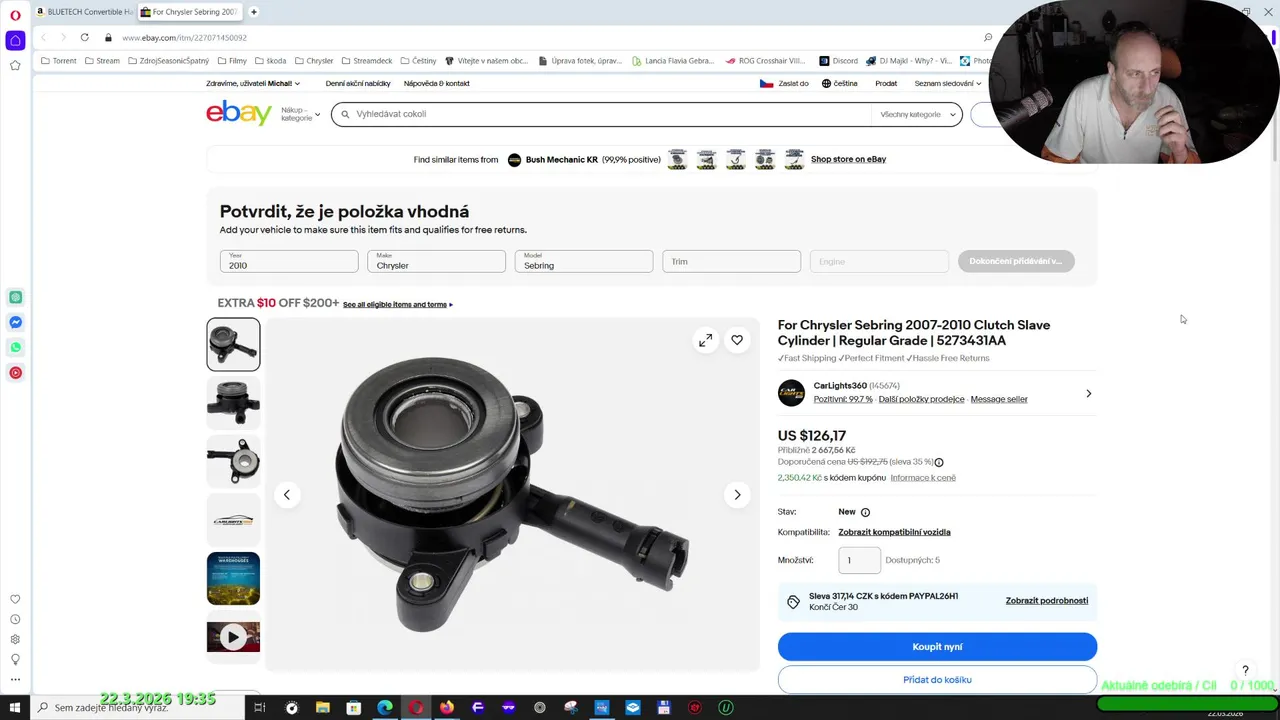Open sidebar settings gear icon
1280x720 pixels.
(x=15, y=639)
